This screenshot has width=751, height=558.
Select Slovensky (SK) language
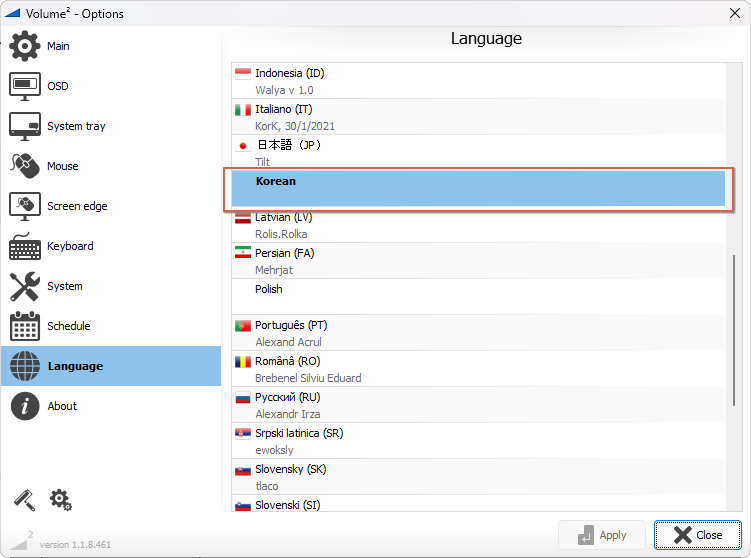[478, 477]
